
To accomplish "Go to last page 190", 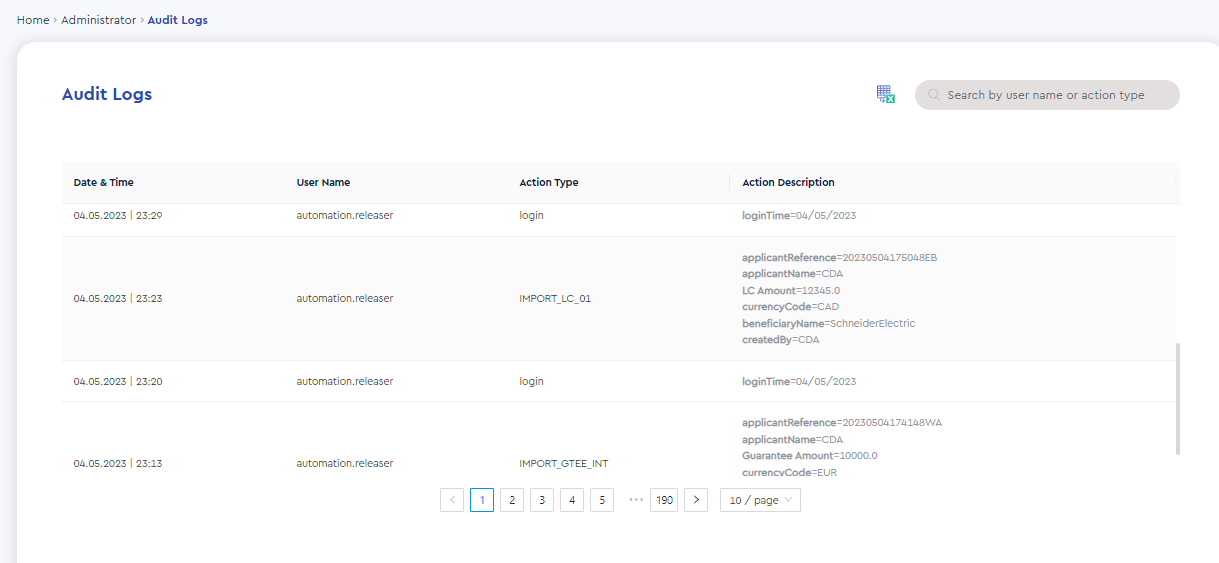I will point(665,500).
